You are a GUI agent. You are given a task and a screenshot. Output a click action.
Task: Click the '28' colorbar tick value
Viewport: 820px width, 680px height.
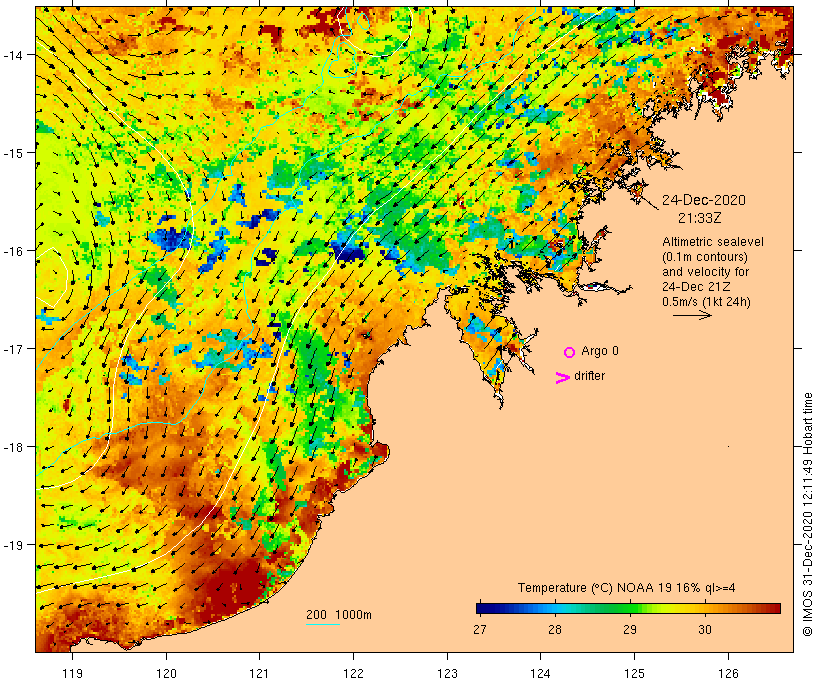[555, 630]
